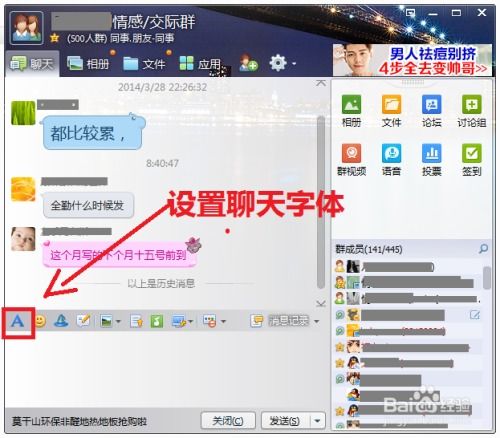This screenshot has height=438, width=500.
Task: Switch to the 聊天 tab
Action: click(x=32, y=64)
